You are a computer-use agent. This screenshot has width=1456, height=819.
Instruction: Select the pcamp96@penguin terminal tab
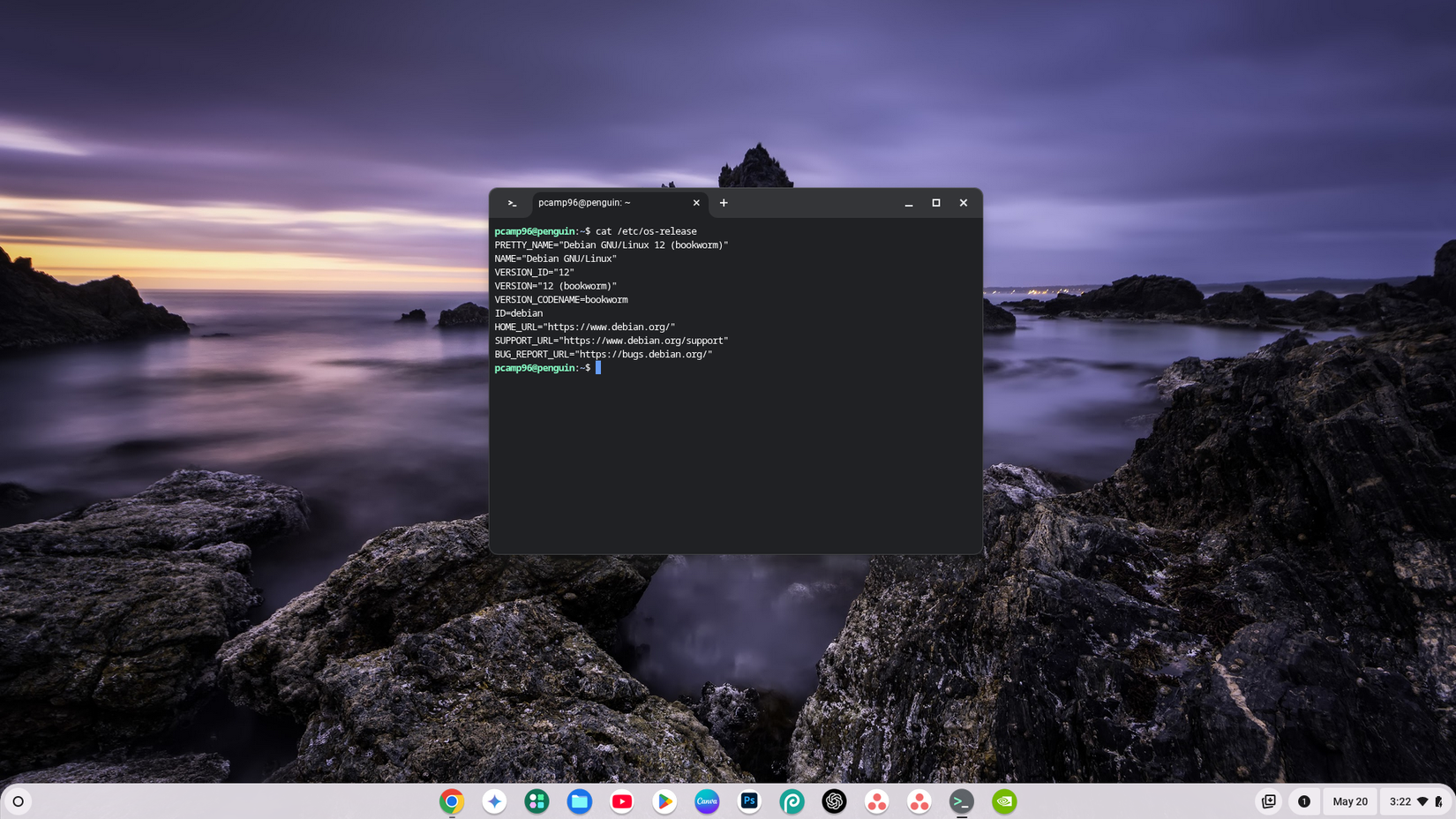pos(584,202)
